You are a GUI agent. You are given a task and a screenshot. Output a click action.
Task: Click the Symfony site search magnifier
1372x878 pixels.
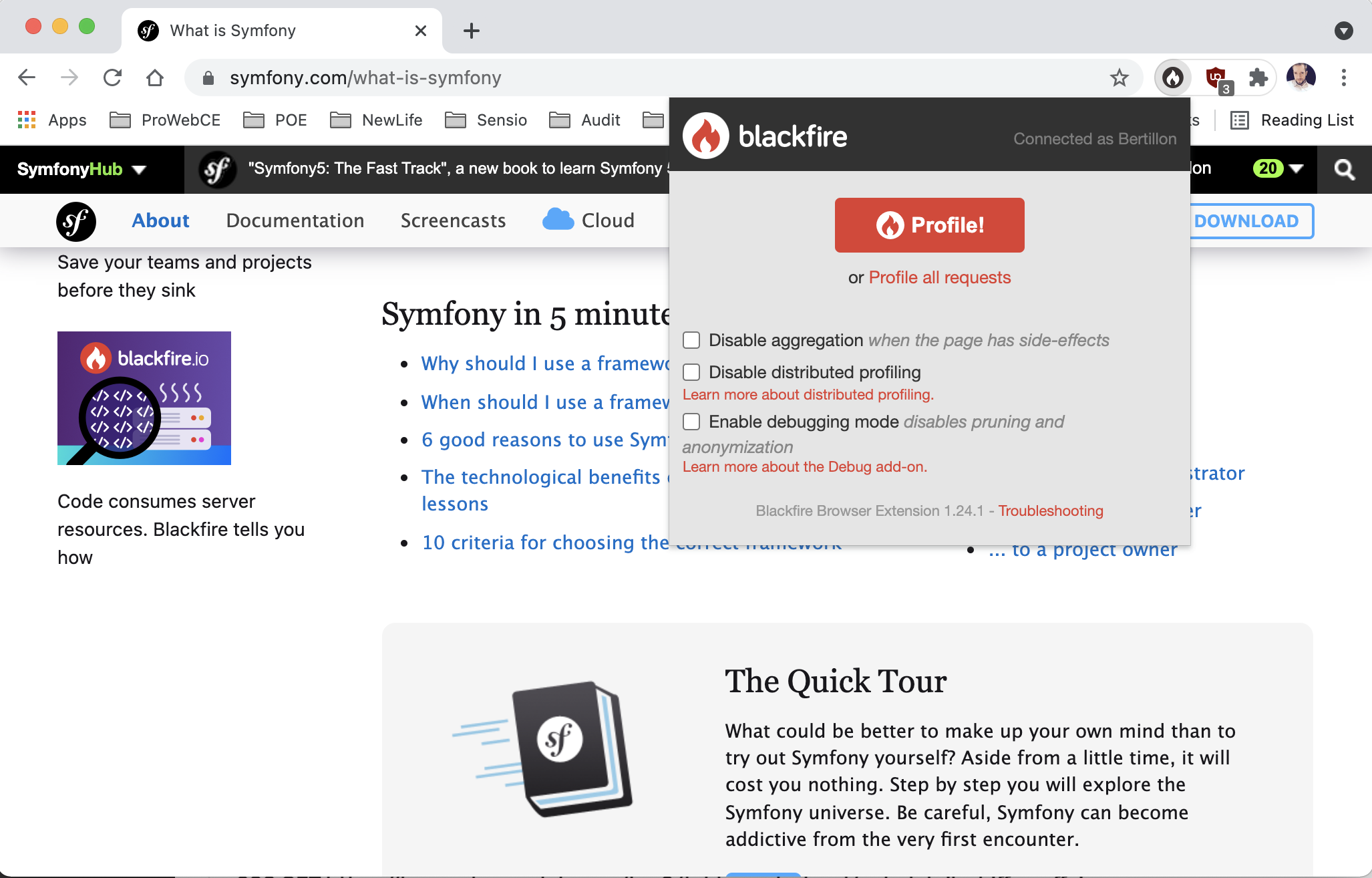[x=1344, y=169]
